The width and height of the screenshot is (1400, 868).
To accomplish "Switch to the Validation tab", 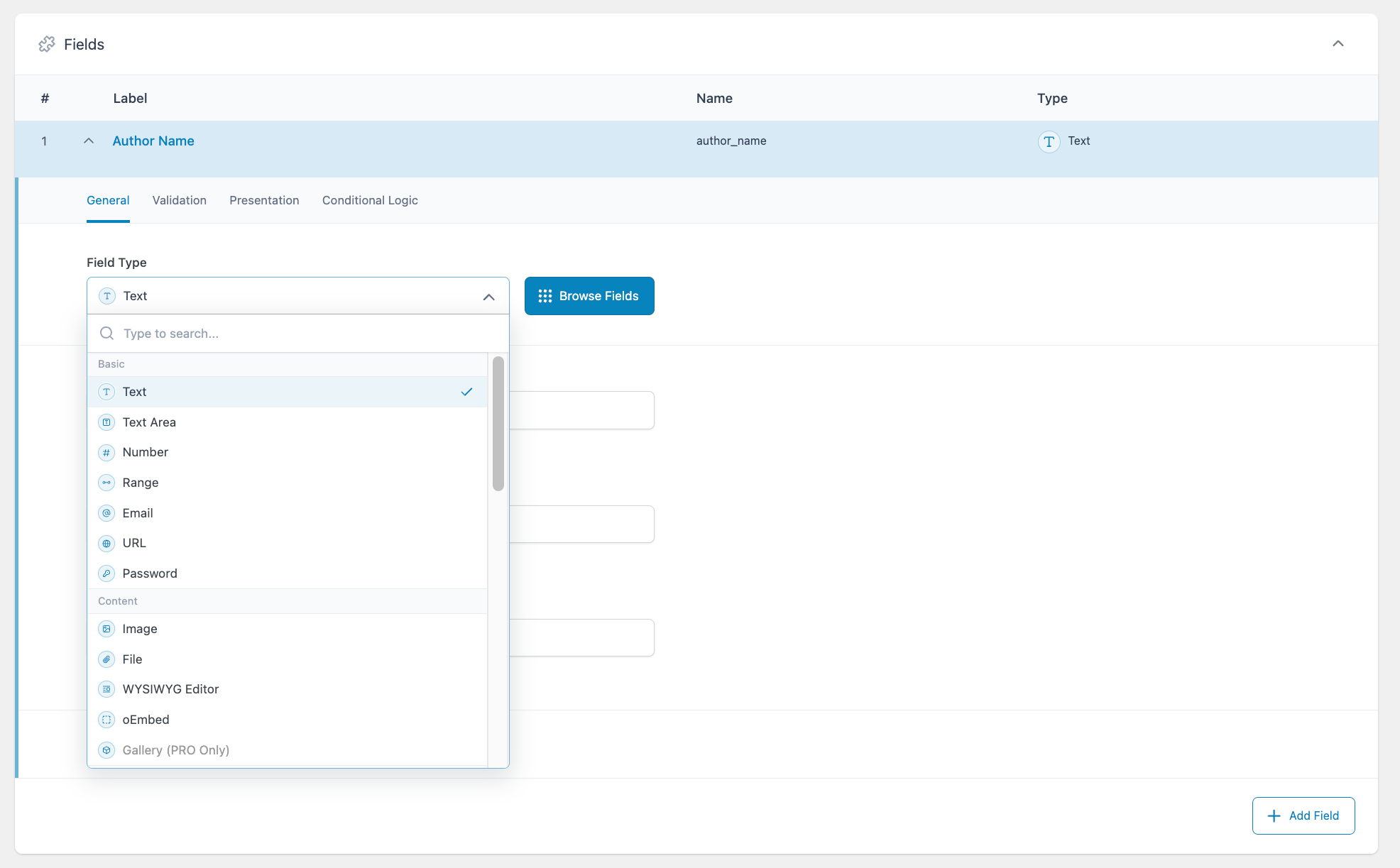I will click(179, 200).
